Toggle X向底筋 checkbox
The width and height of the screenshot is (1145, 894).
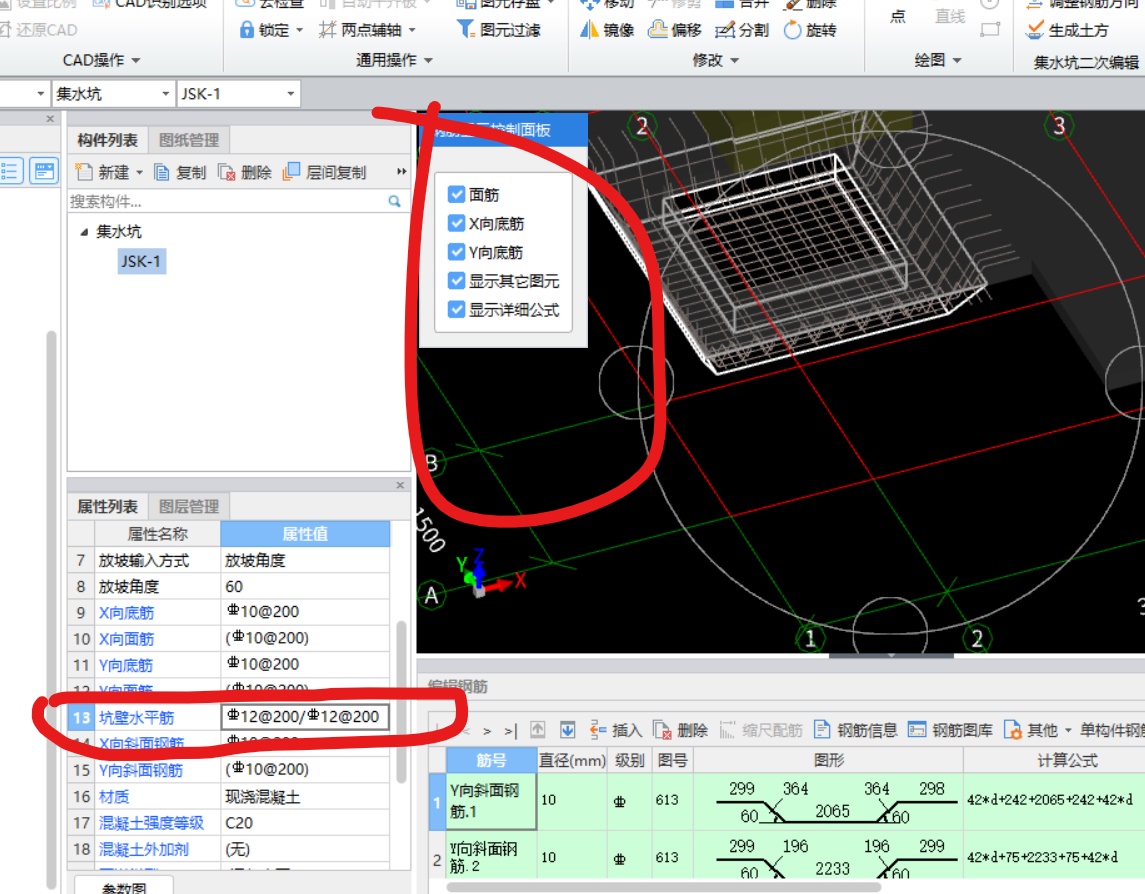pos(456,223)
